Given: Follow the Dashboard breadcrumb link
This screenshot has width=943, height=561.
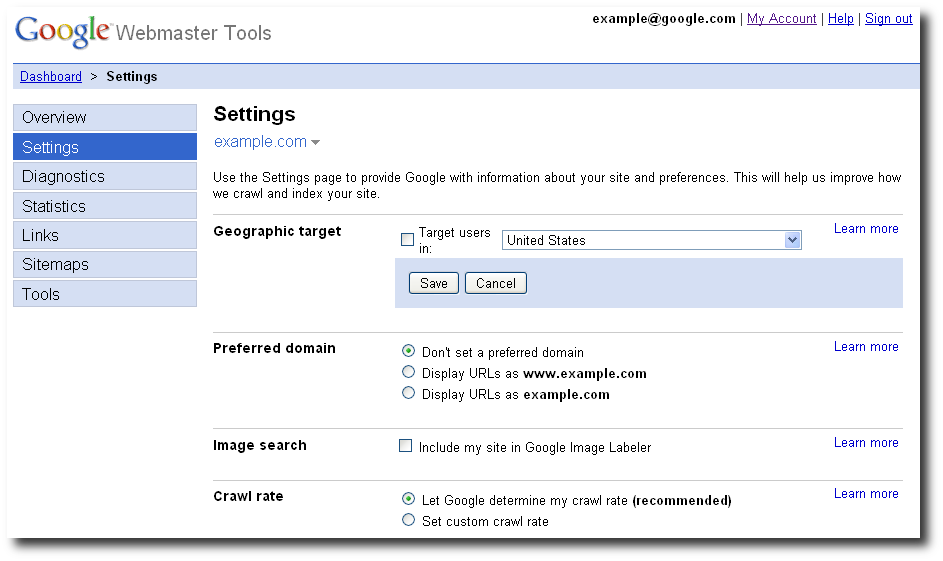Looking at the screenshot, I should 51,76.
